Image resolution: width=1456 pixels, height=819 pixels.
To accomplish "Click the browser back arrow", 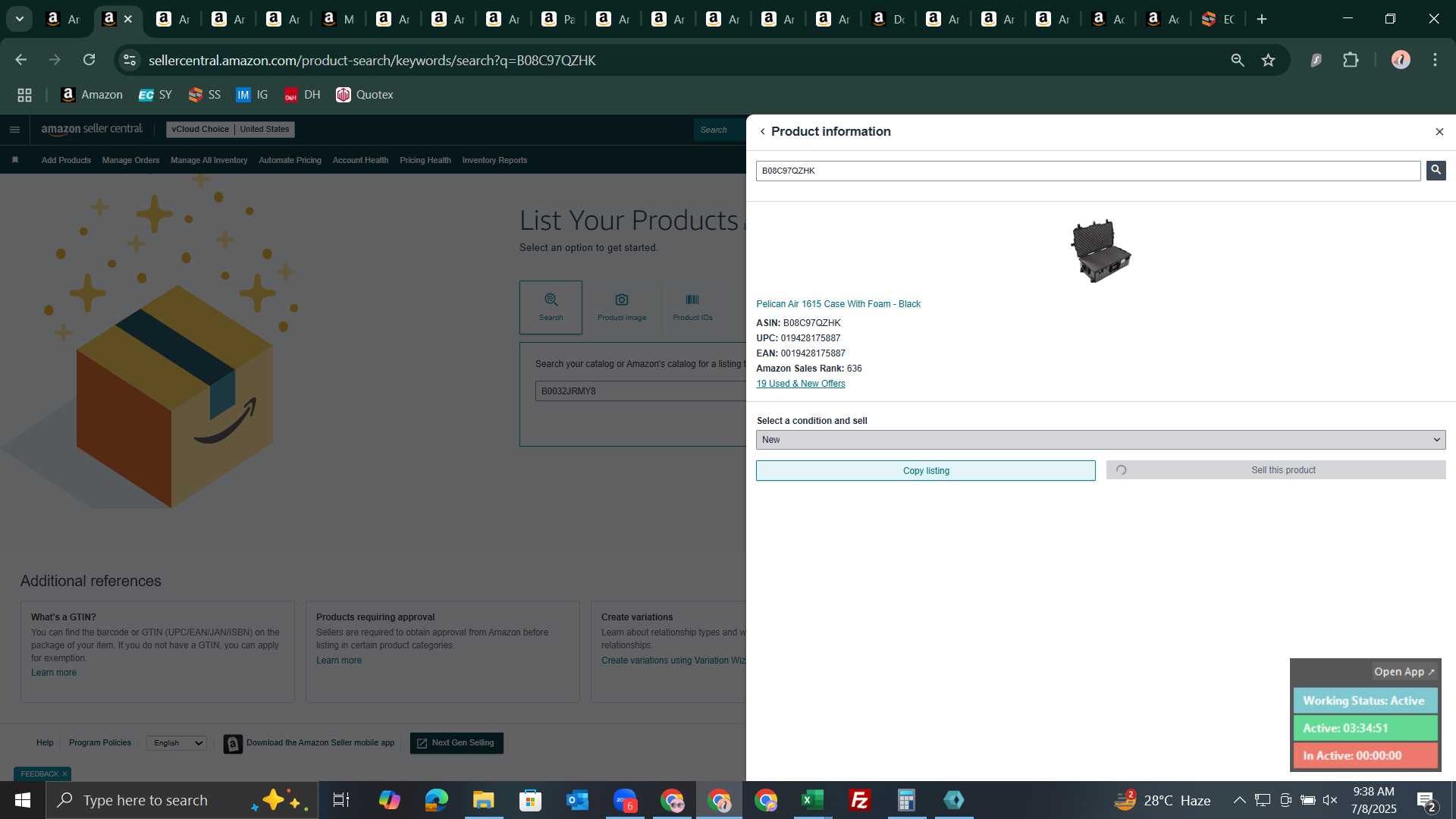I will (20, 60).
